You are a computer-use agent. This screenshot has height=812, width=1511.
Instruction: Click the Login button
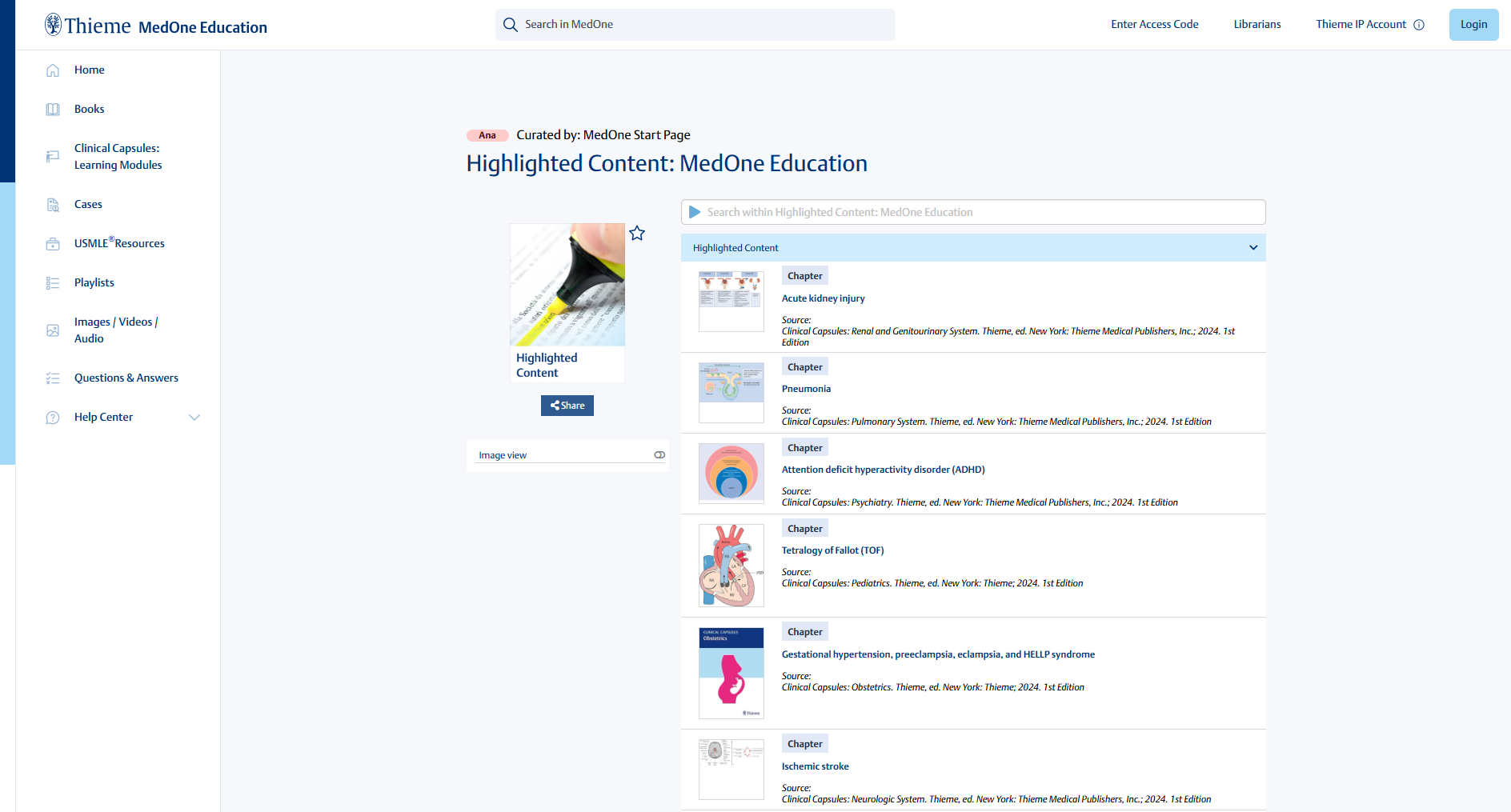pyautogui.click(x=1473, y=25)
